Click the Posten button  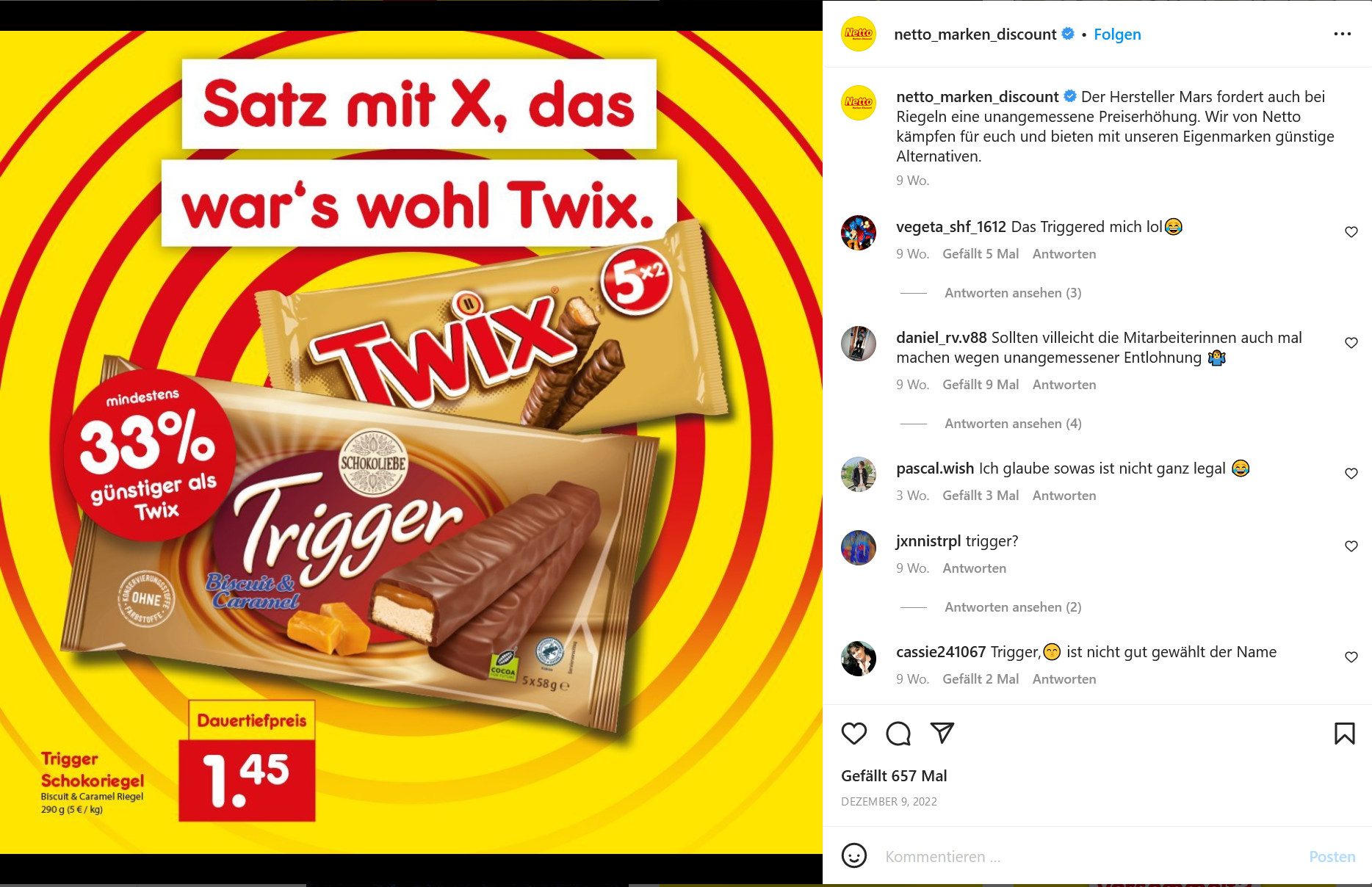1332,857
